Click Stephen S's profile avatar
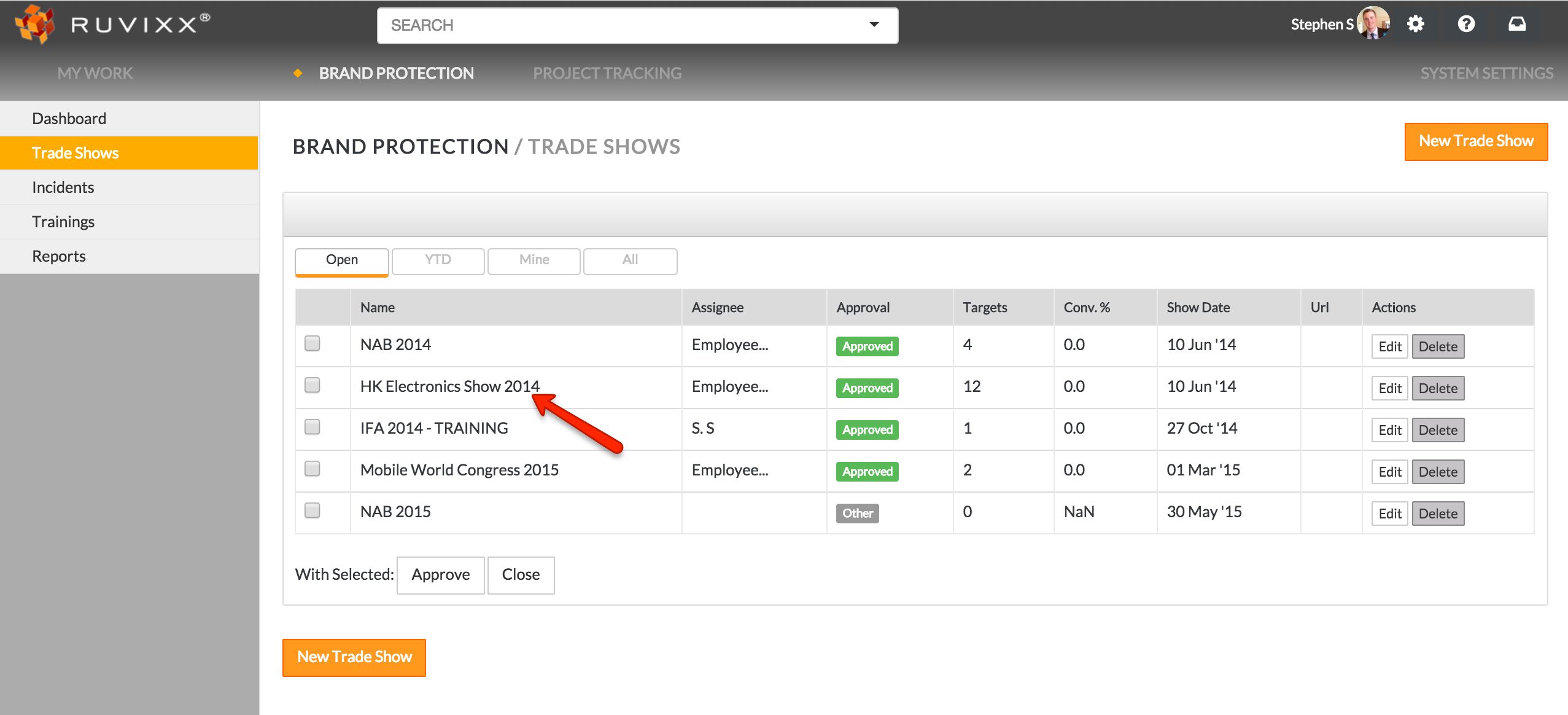1568x715 pixels. point(1375,24)
